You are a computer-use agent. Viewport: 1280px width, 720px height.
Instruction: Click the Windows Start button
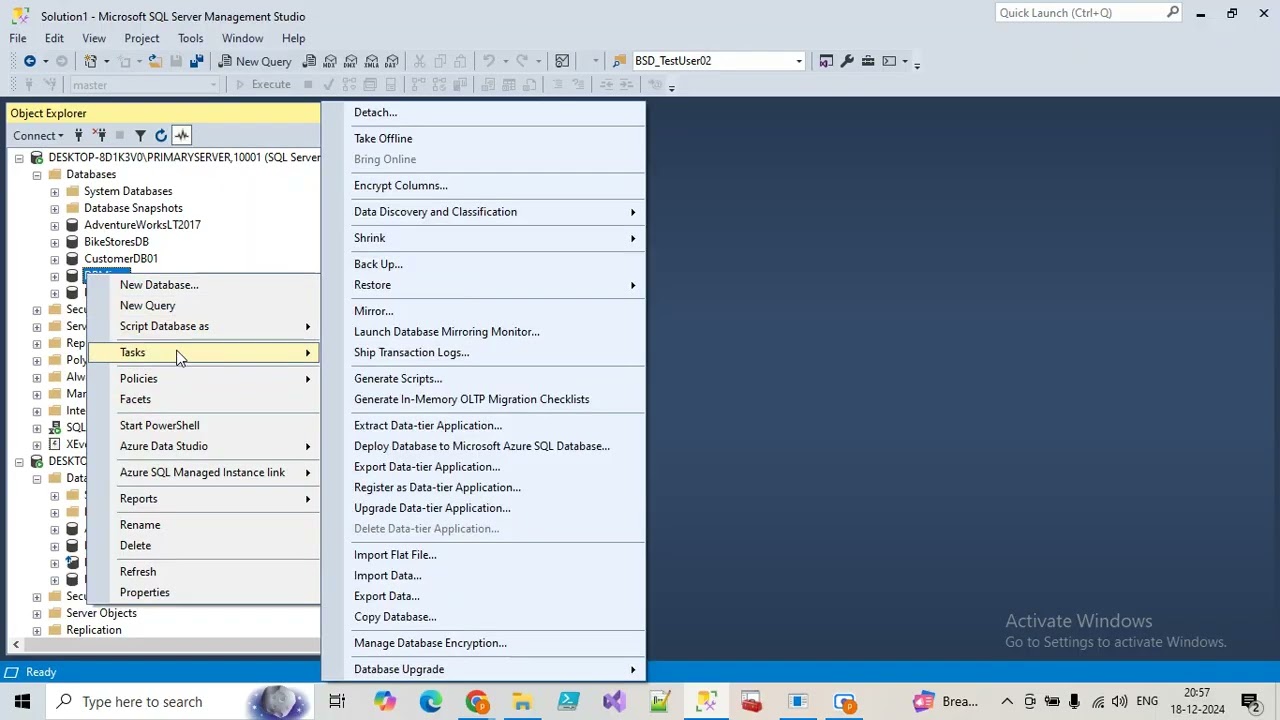click(22, 701)
